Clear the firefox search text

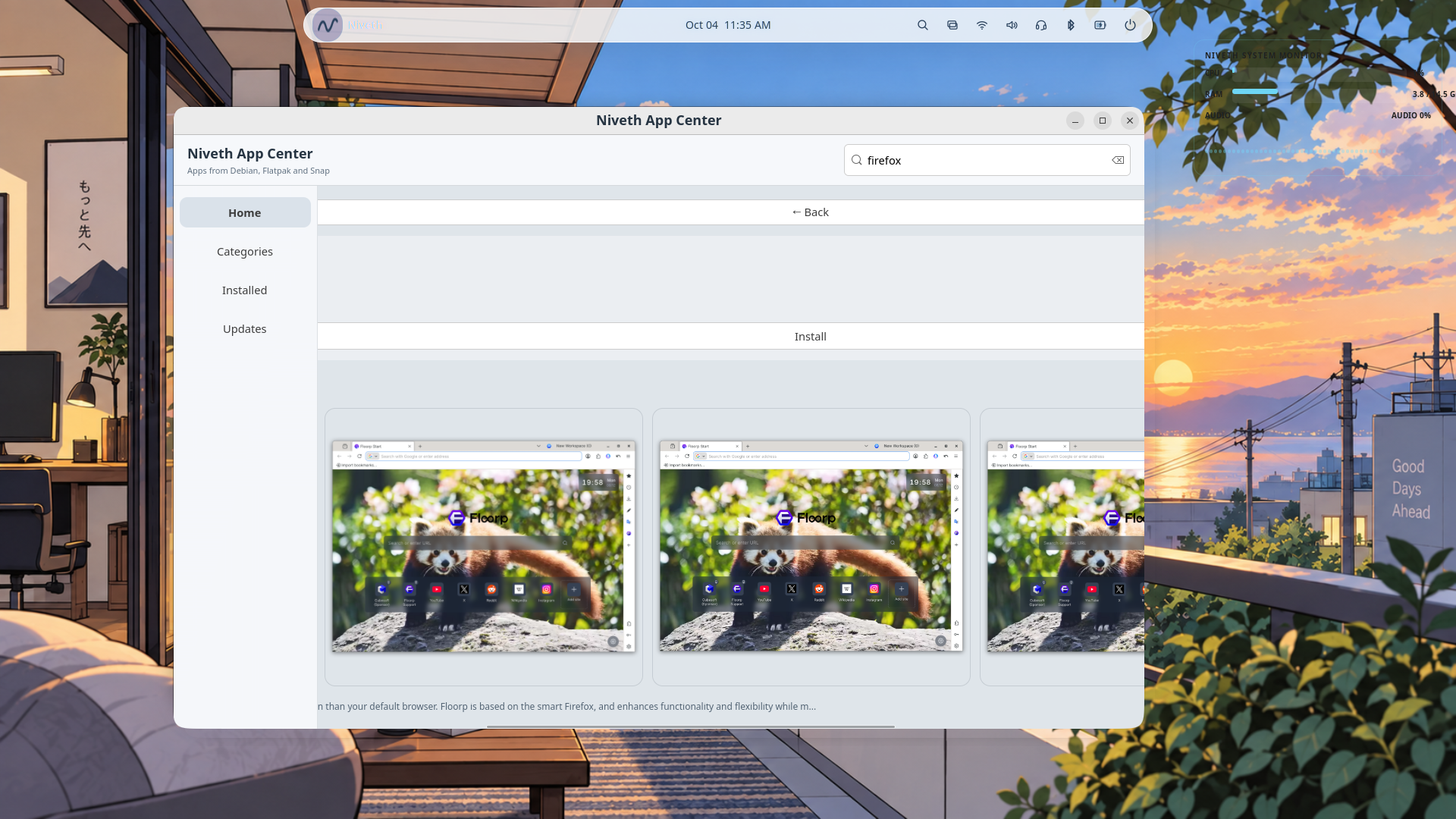pos(1118,160)
